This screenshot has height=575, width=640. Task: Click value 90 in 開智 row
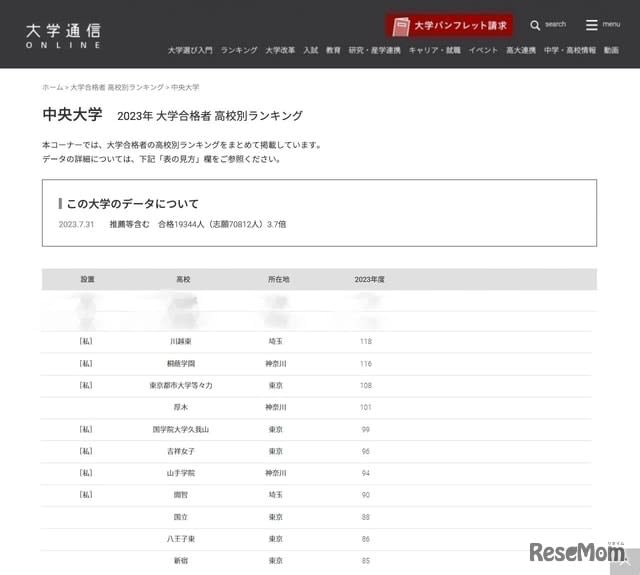point(366,495)
